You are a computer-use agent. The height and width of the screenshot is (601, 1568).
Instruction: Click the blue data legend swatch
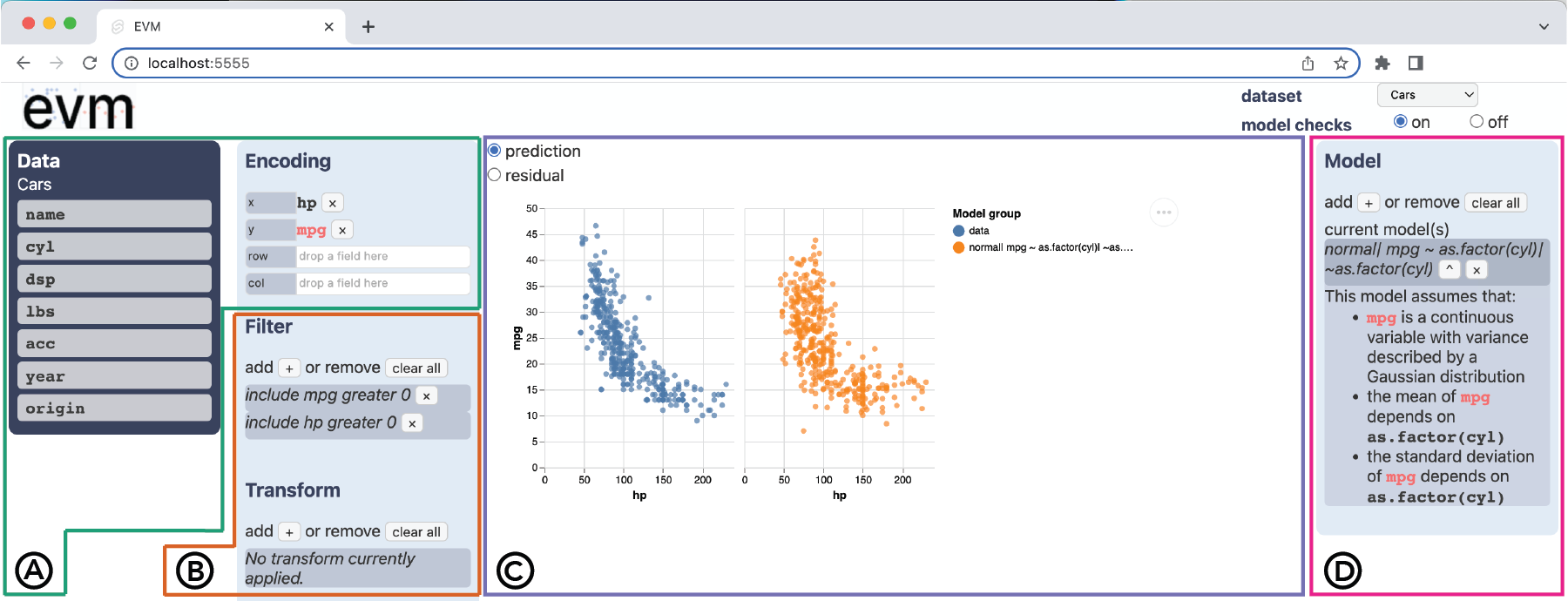[x=959, y=231]
